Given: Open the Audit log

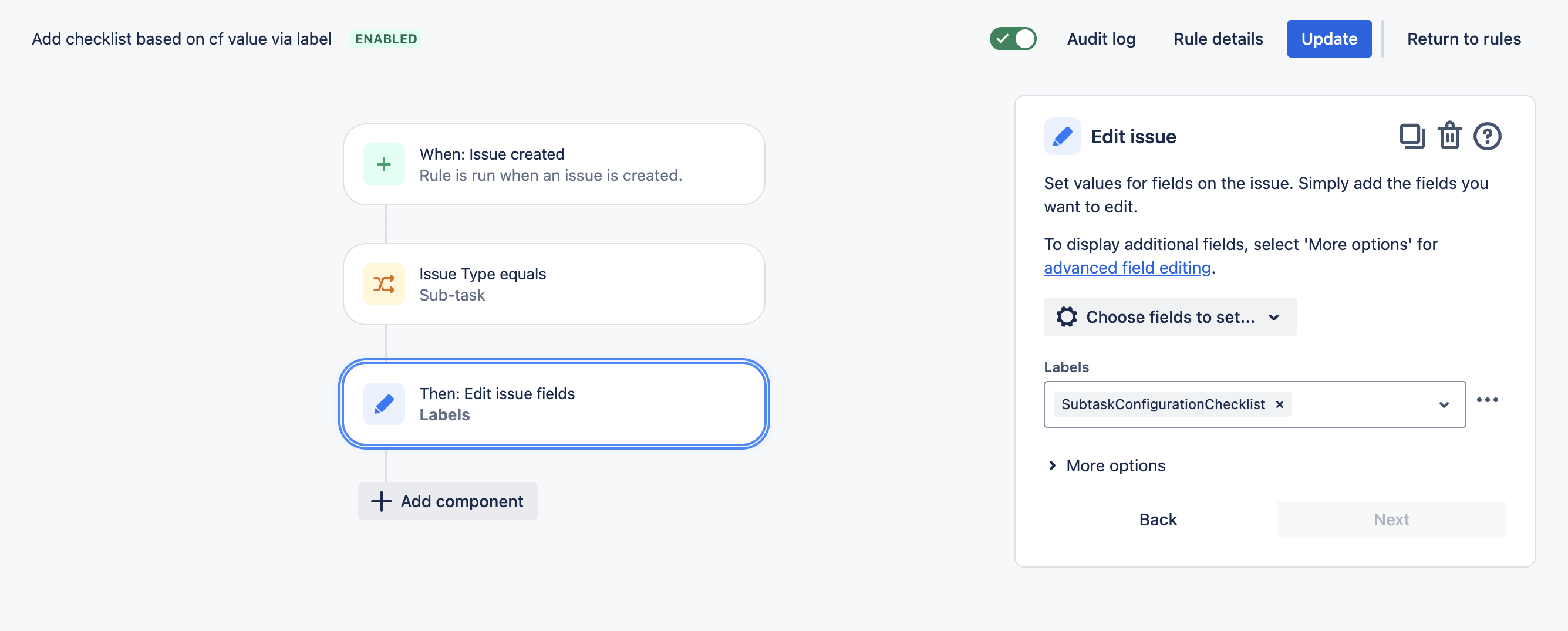Looking at the screenshot, I should click(1101, 39).
